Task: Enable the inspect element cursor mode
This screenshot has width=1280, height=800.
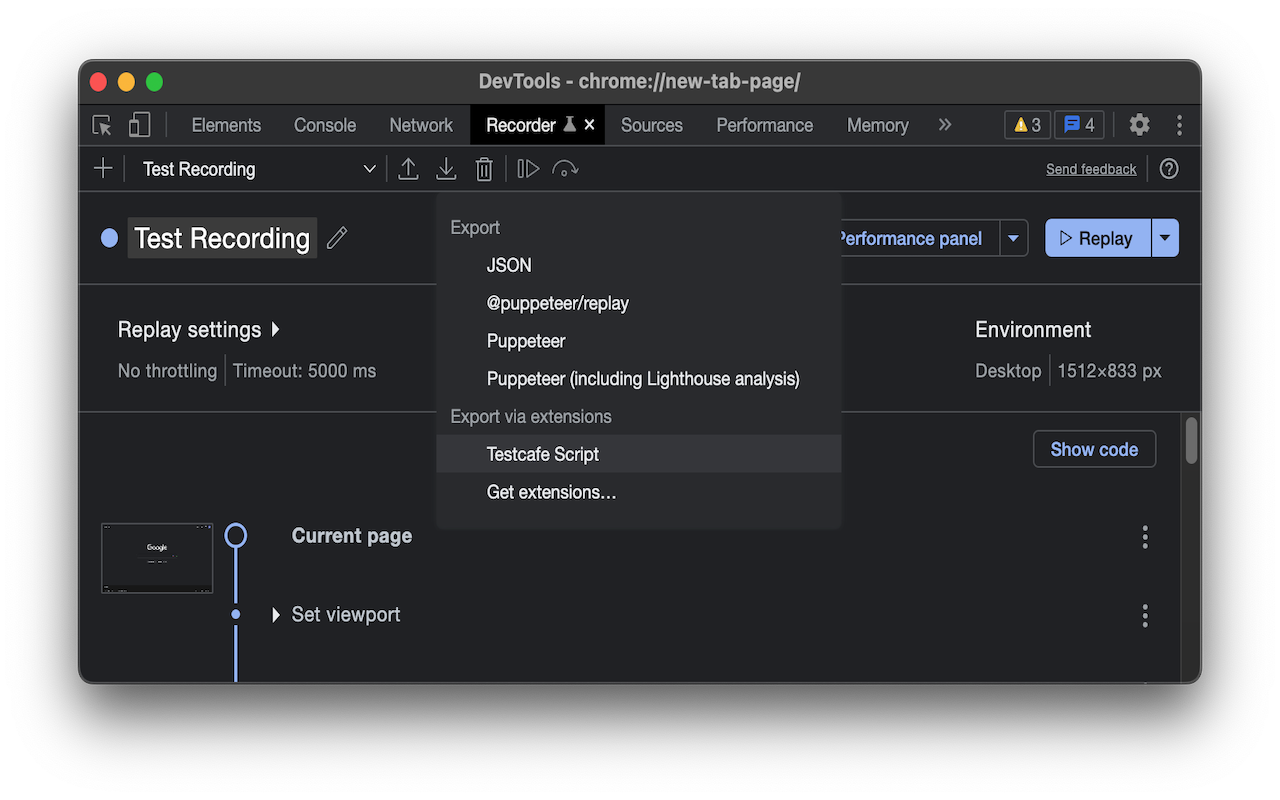Action: click(x=100, y=124)
